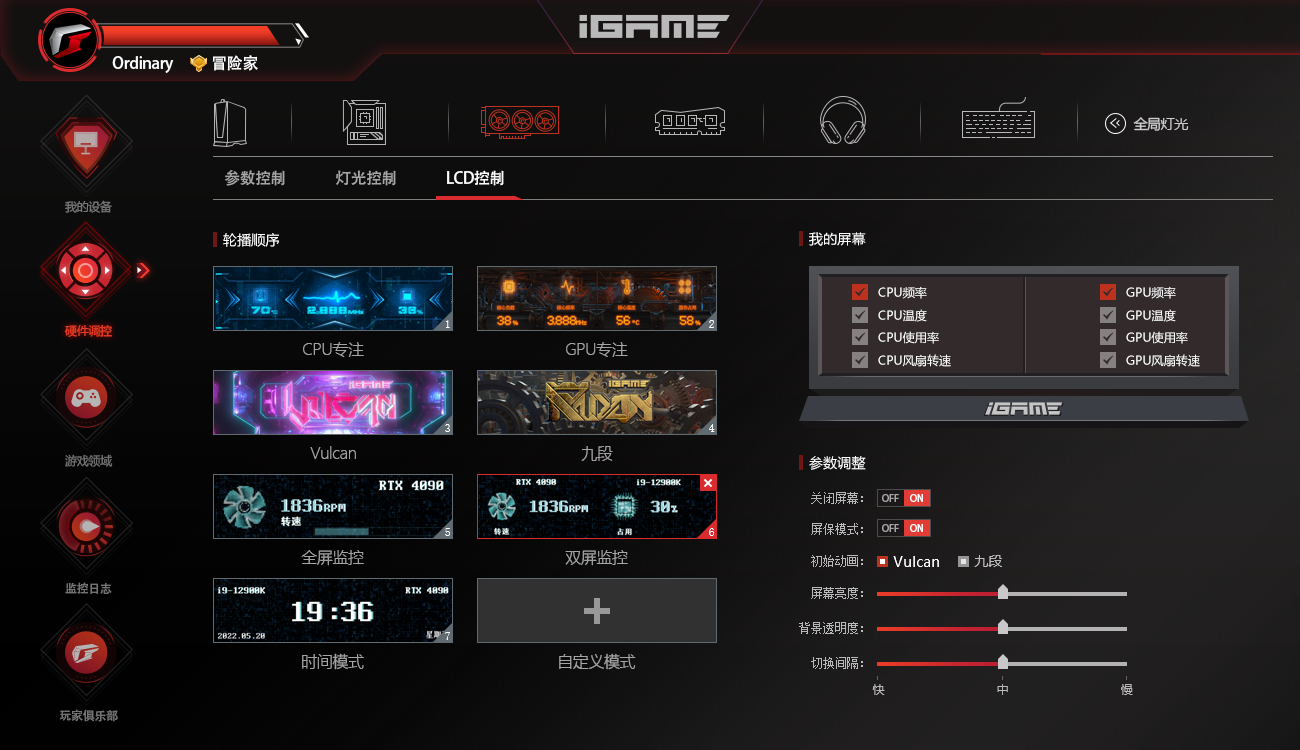This screenshot has height=750, width=1300.
Task: Click the 全局灯光 back arrow icon
Action: (x=1115, y=124)
